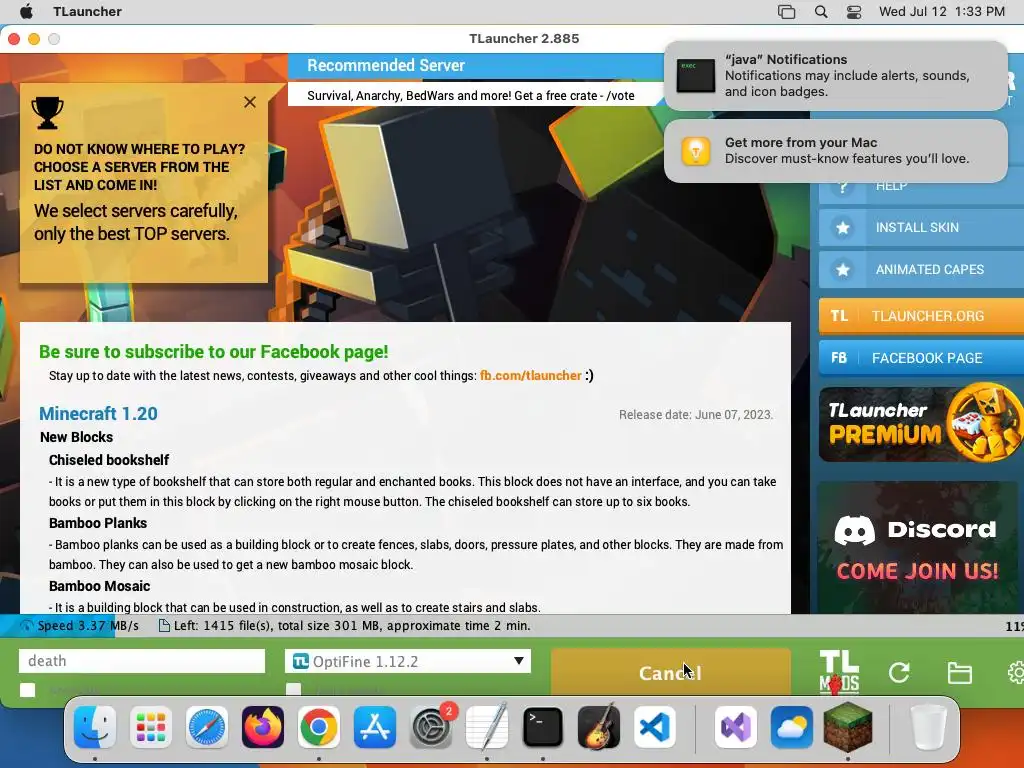1024x768 pixels.
Task: Open the Discord Come Join Us banner
Action: click(918, 547)
